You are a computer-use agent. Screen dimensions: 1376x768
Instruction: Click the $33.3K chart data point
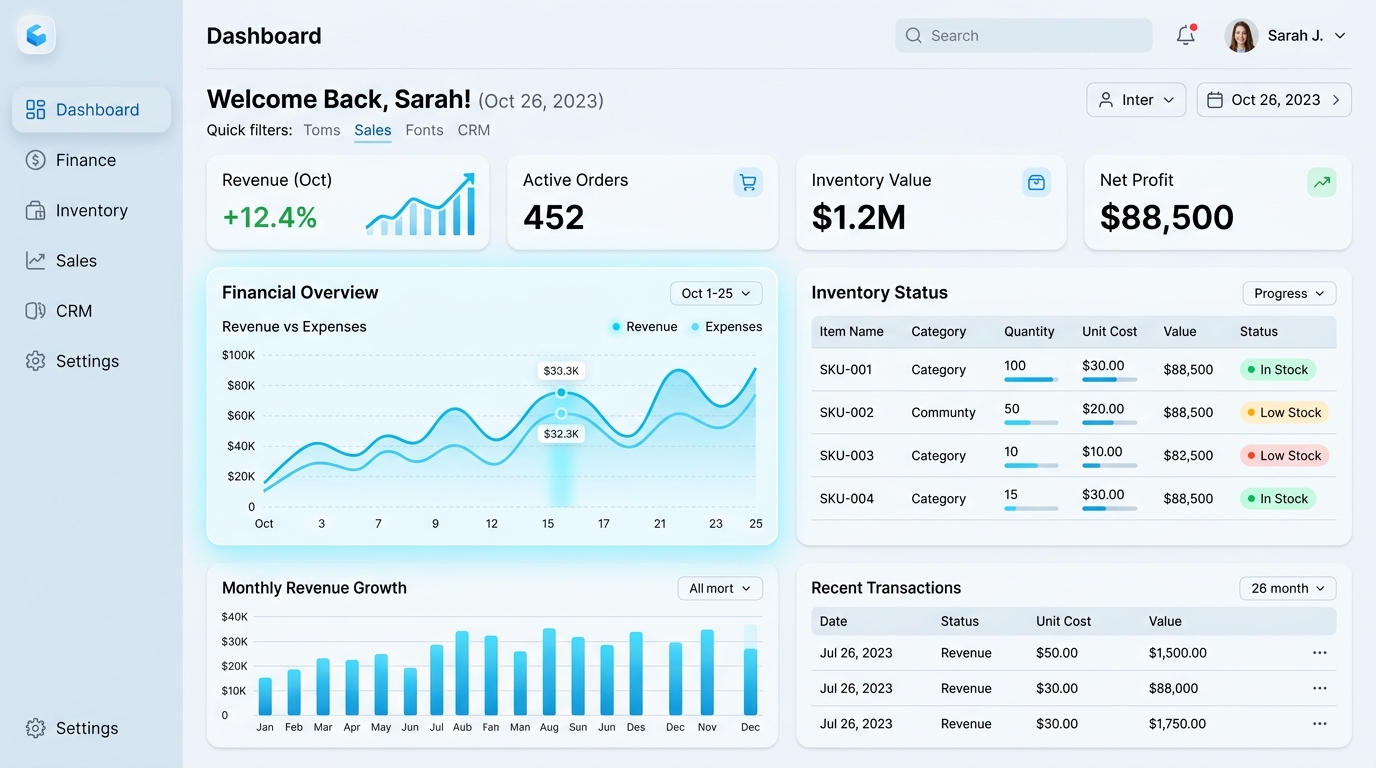point(561,392)
